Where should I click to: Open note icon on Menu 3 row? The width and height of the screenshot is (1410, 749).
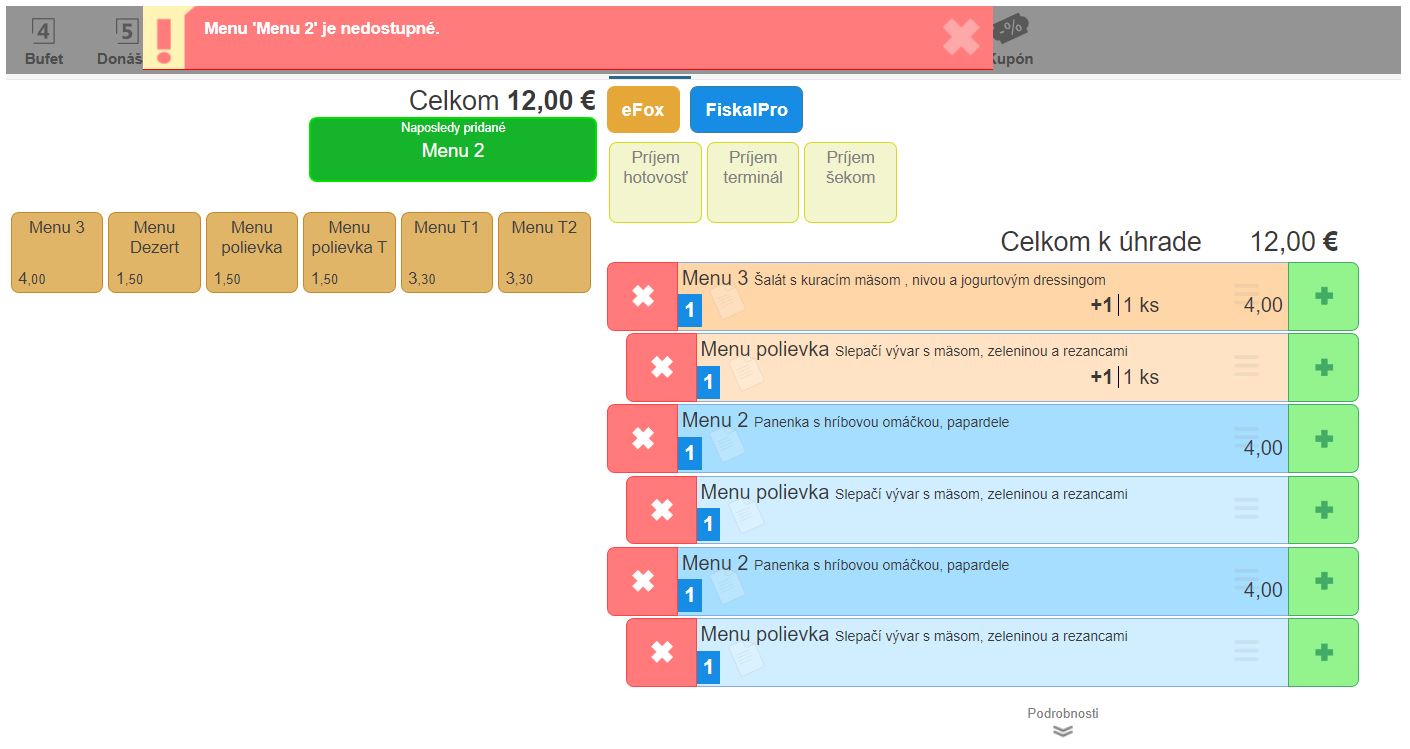coord(728,304)
